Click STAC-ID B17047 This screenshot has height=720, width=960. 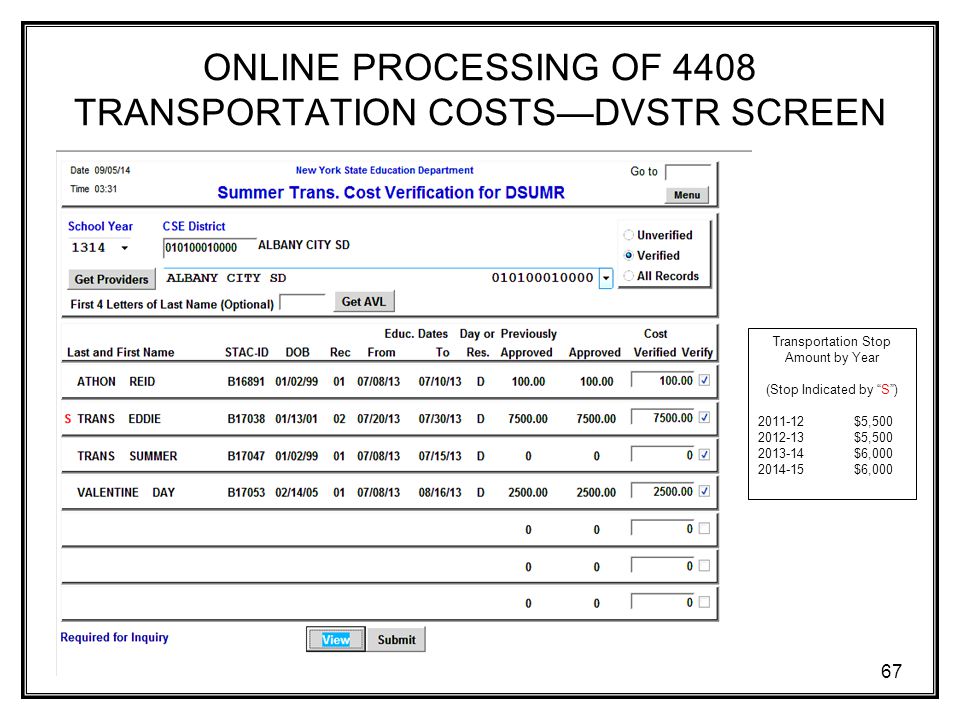pyautogui.click(x=246, y=456)
